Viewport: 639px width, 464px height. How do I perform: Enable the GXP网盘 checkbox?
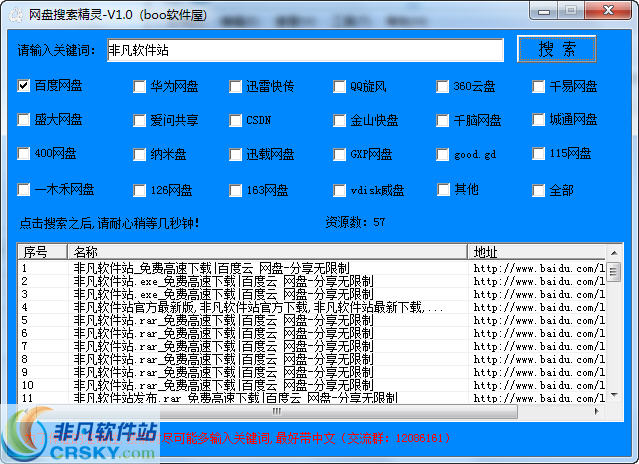click(x=339, y=154)
